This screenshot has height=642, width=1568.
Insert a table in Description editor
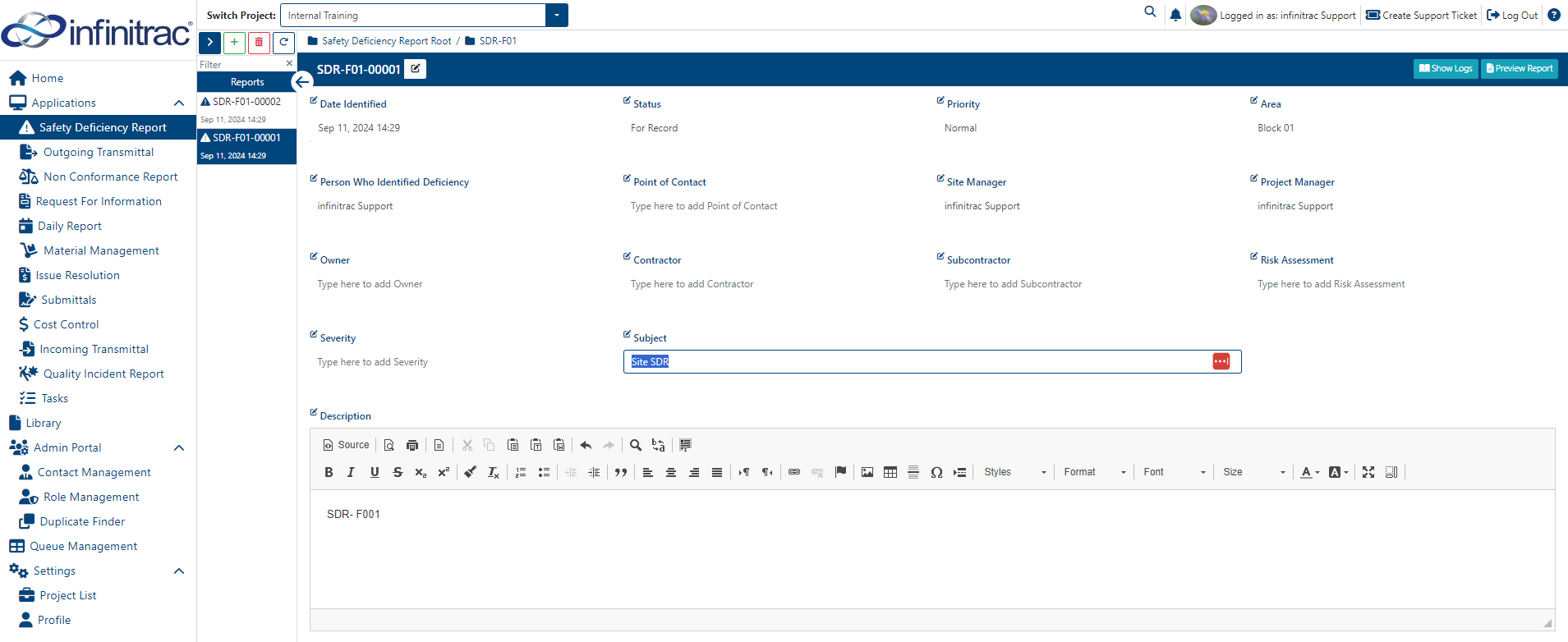pos(890,472)
